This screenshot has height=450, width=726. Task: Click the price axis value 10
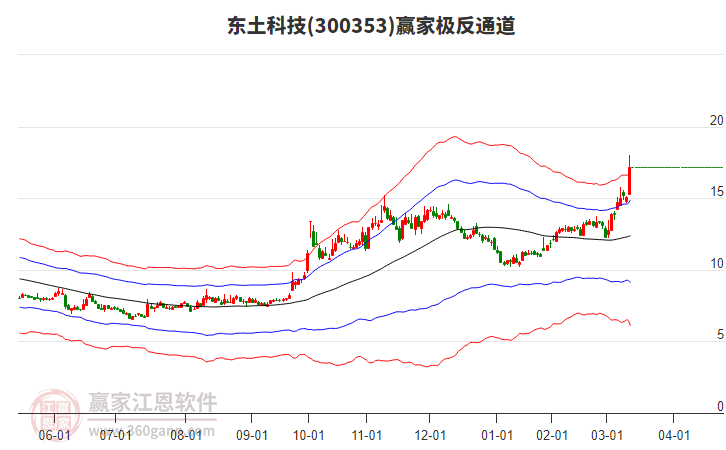(x=717, y=264)
